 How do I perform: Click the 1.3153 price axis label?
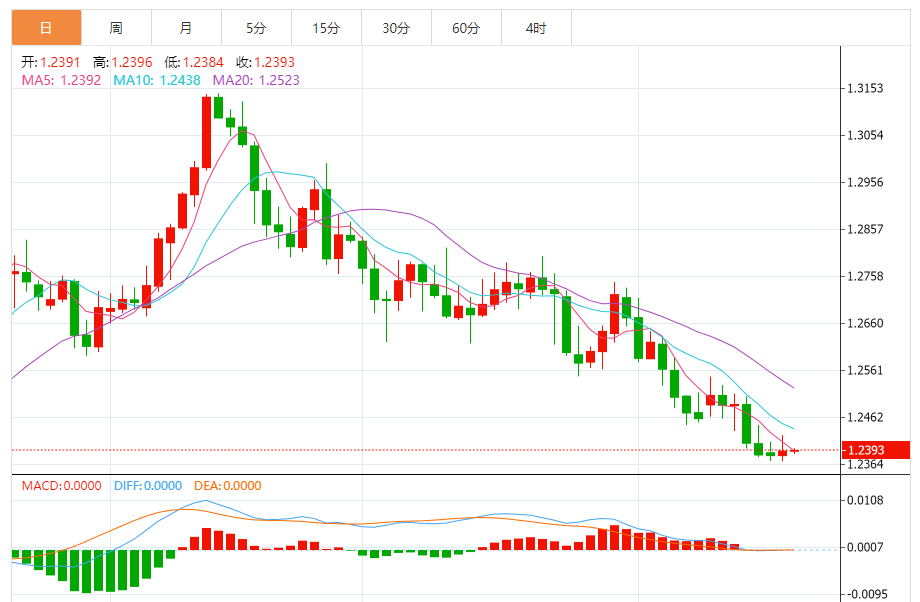[x=865, y=89]
